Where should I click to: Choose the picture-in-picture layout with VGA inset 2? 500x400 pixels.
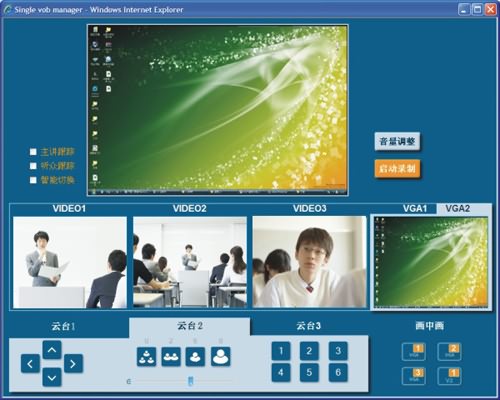coord(449,352)
